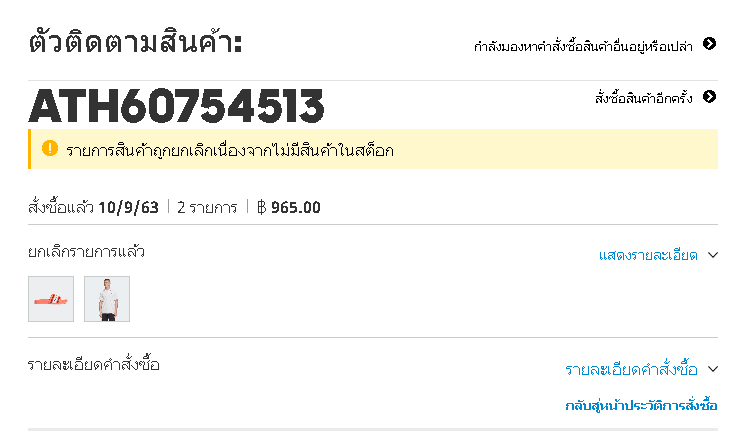The height and width of the screenshot is (445, 754).
Task: Click the 2 รายการ item count
Action: coord(207,208)
